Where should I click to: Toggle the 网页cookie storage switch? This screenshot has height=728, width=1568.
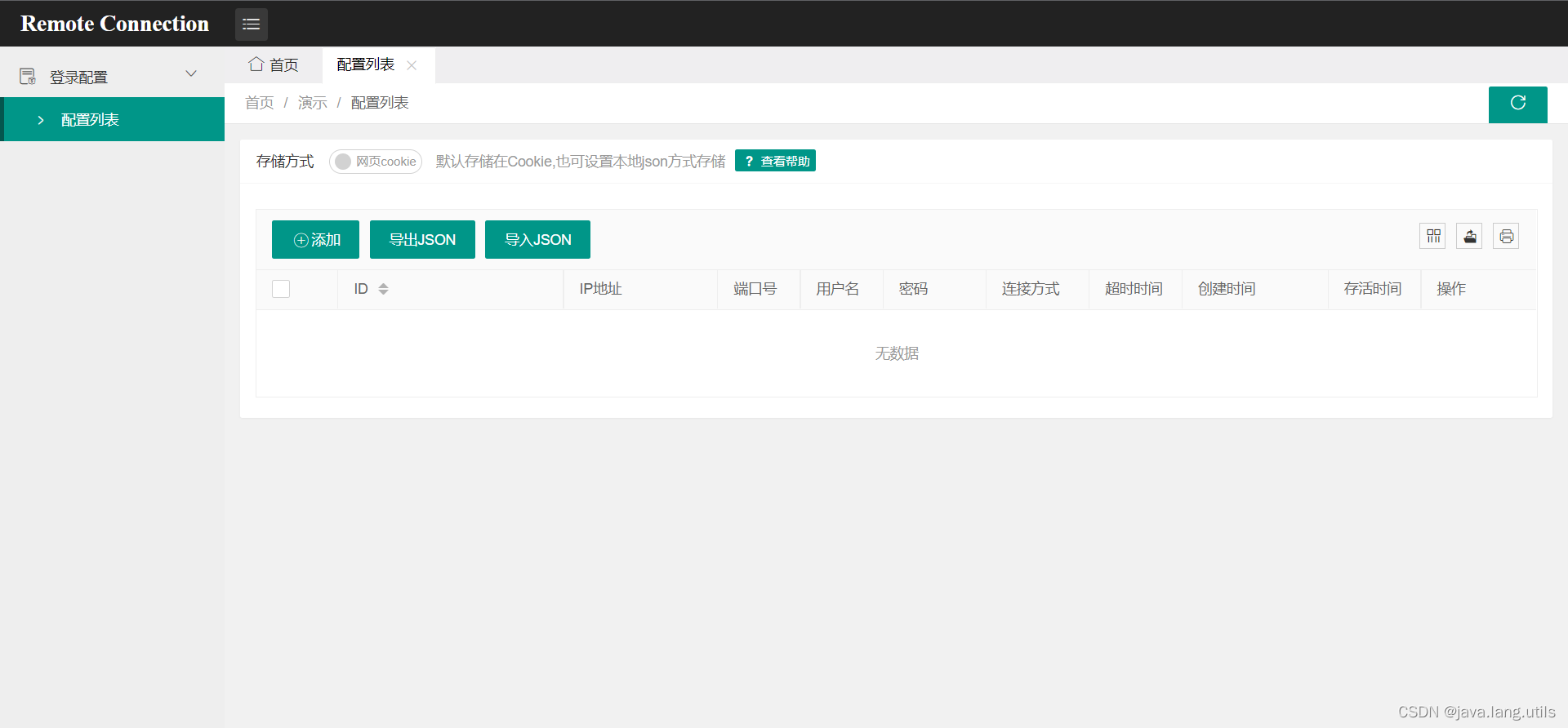tap(376, 162)
